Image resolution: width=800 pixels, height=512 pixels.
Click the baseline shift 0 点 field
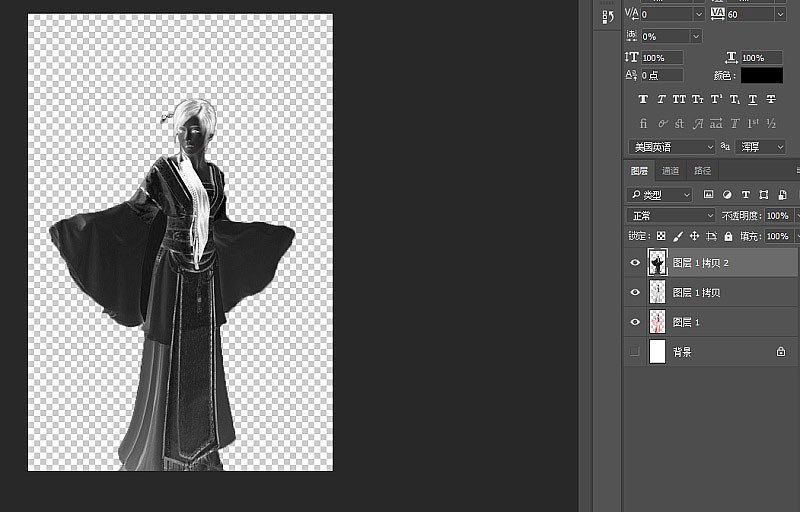tap(662, 75)
